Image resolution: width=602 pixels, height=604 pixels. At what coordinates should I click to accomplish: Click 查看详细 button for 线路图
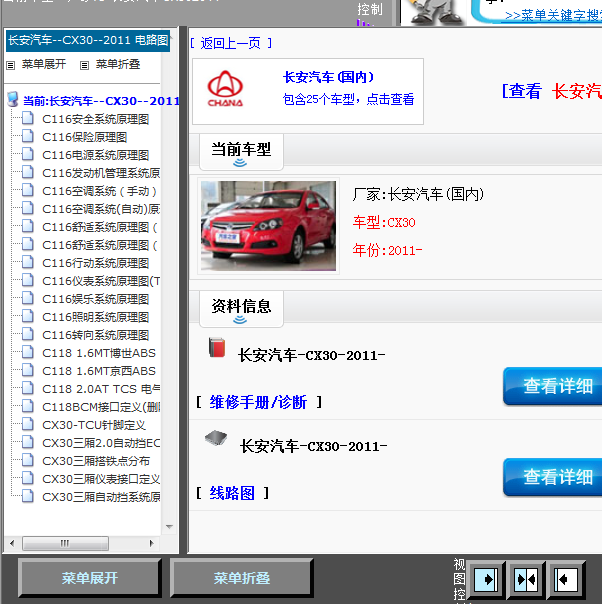pos(552,477)
